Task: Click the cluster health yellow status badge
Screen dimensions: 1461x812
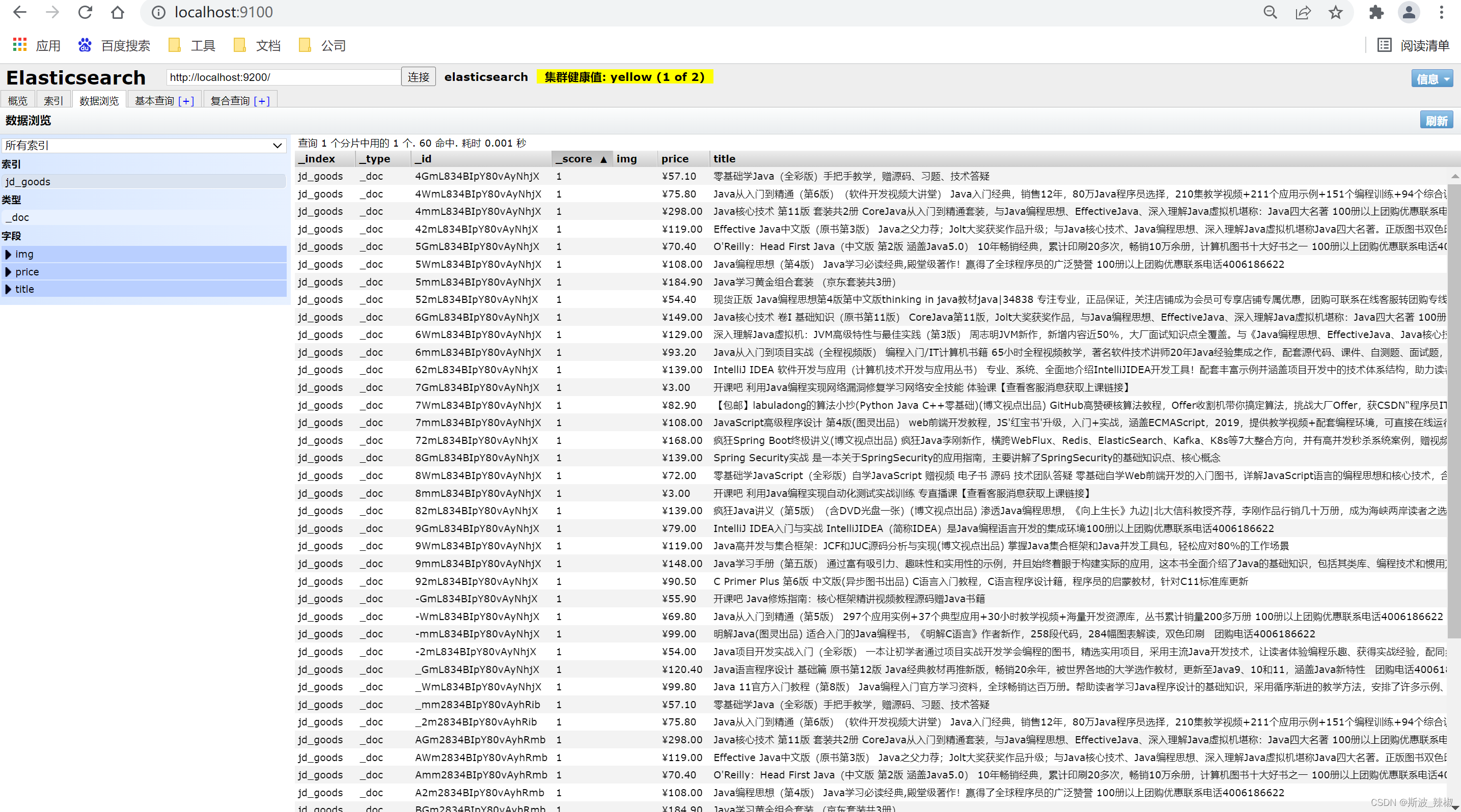Action: pos(624,76)
